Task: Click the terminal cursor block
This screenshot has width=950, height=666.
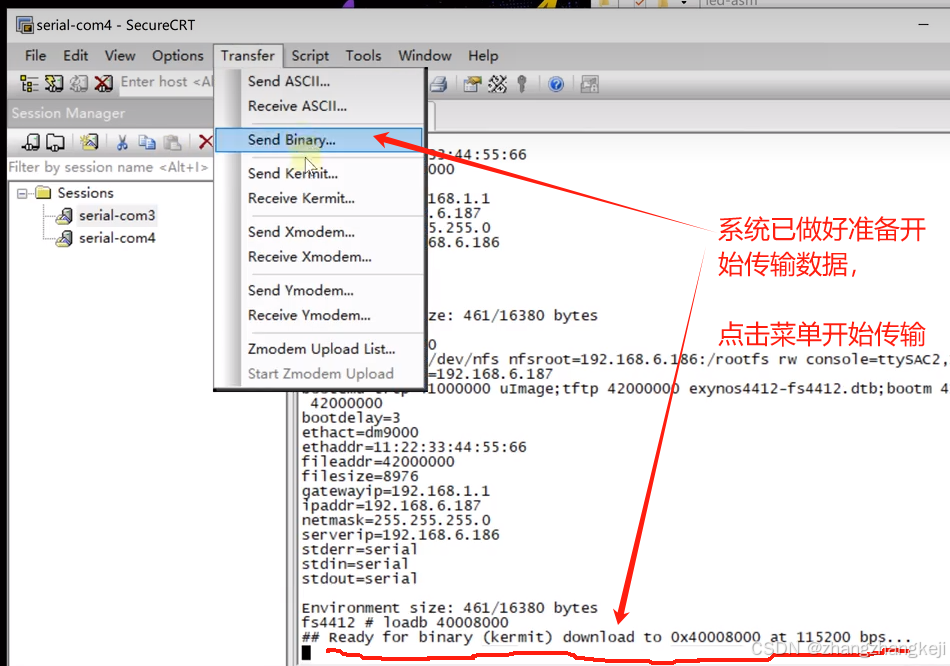Action: (307, 653)
